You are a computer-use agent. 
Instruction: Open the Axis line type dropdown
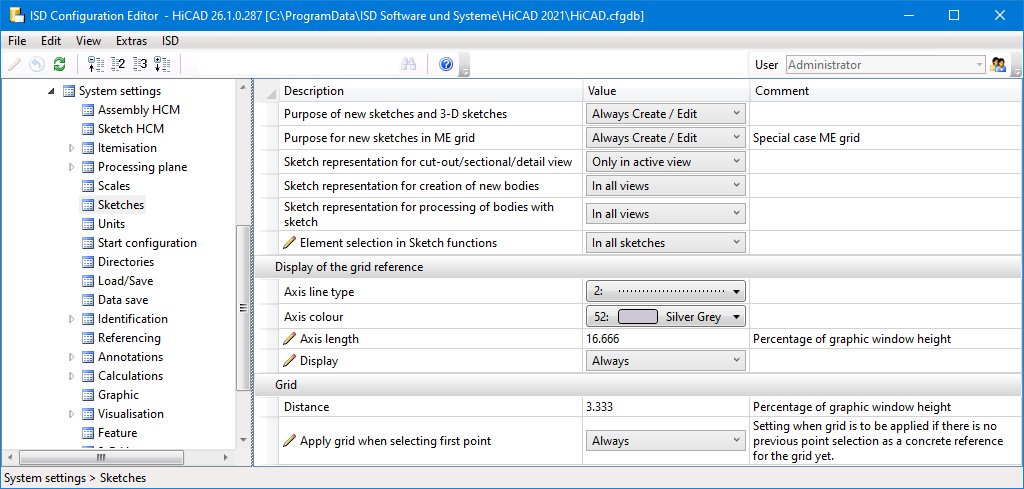pyautogui.click(x=737, y=292)
